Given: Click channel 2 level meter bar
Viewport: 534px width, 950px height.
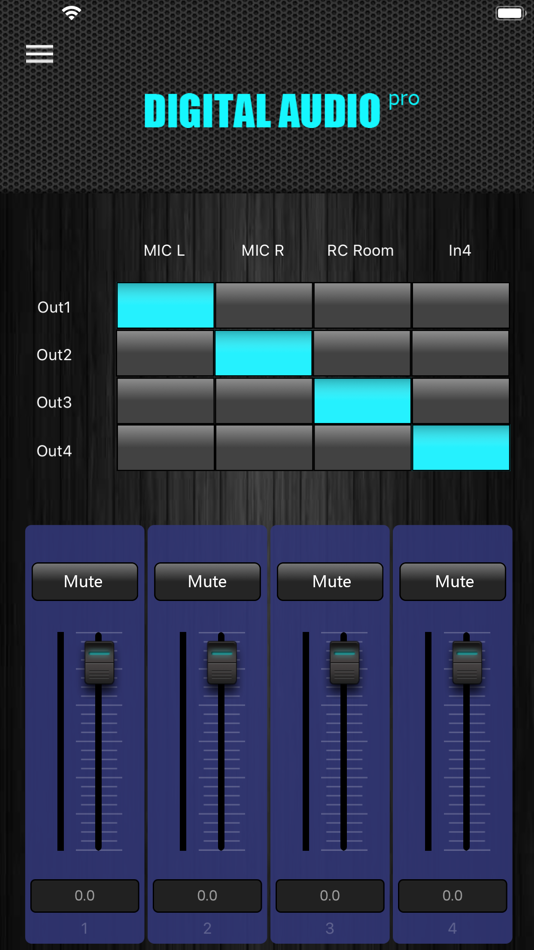Looking at the screenshot, I should click(183, 741).
